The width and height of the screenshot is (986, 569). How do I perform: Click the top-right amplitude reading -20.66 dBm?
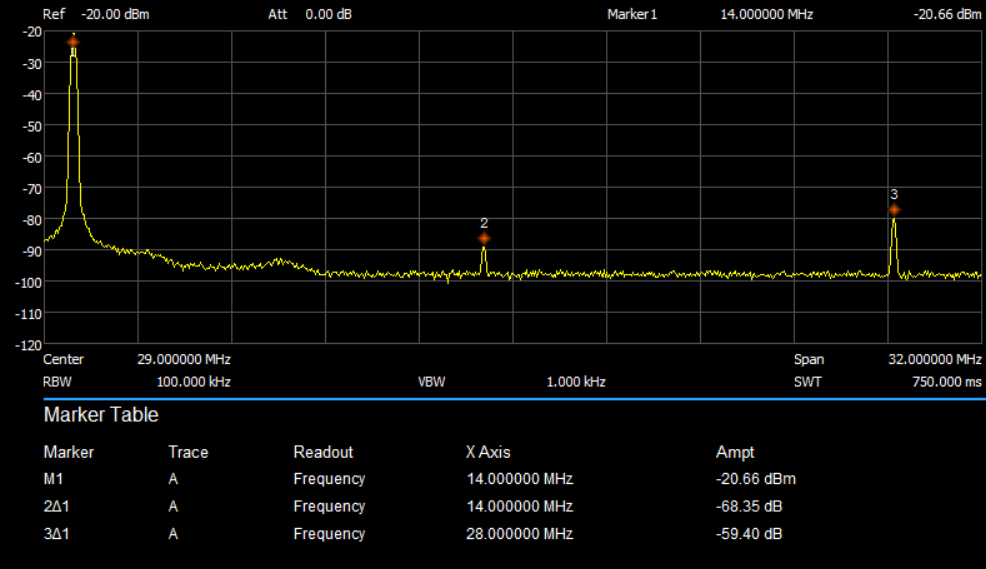coord(947,15)
